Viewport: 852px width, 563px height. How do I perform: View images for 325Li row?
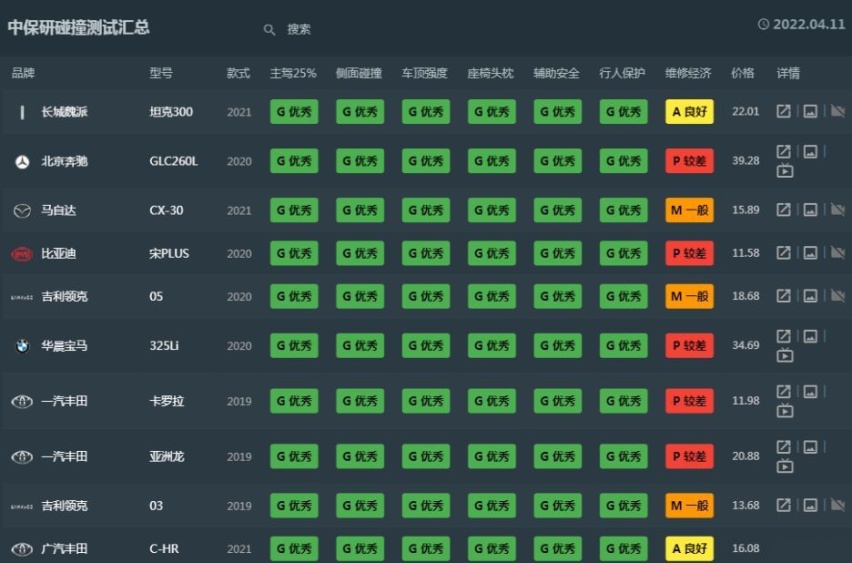810,336
